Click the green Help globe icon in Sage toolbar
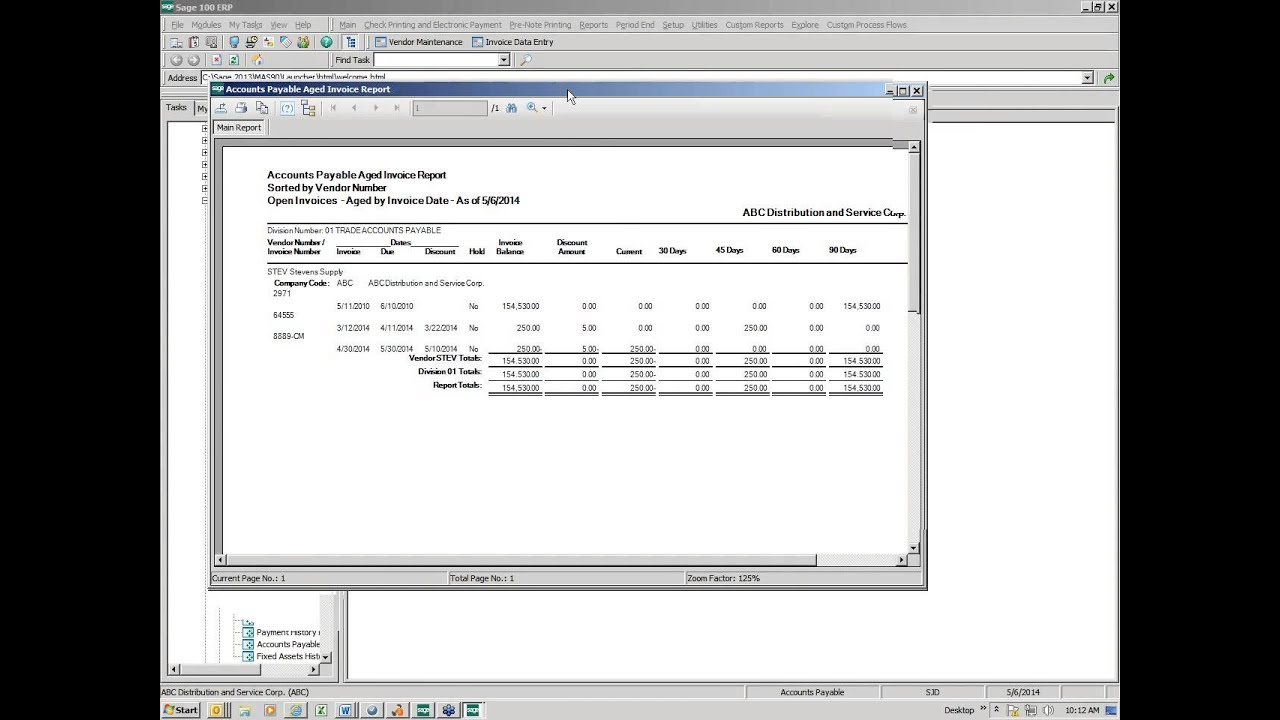Screen dimensions: 1280x720 pos(326,42)
